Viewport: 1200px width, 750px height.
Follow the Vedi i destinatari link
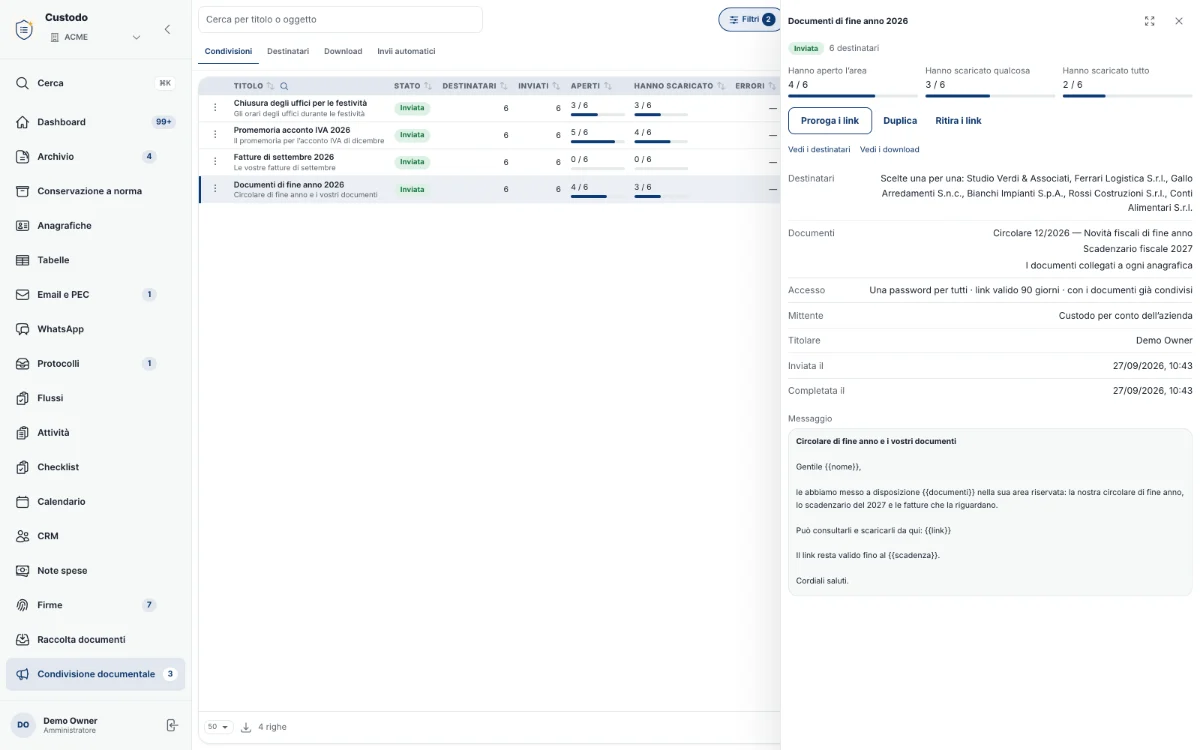point(819,150)
